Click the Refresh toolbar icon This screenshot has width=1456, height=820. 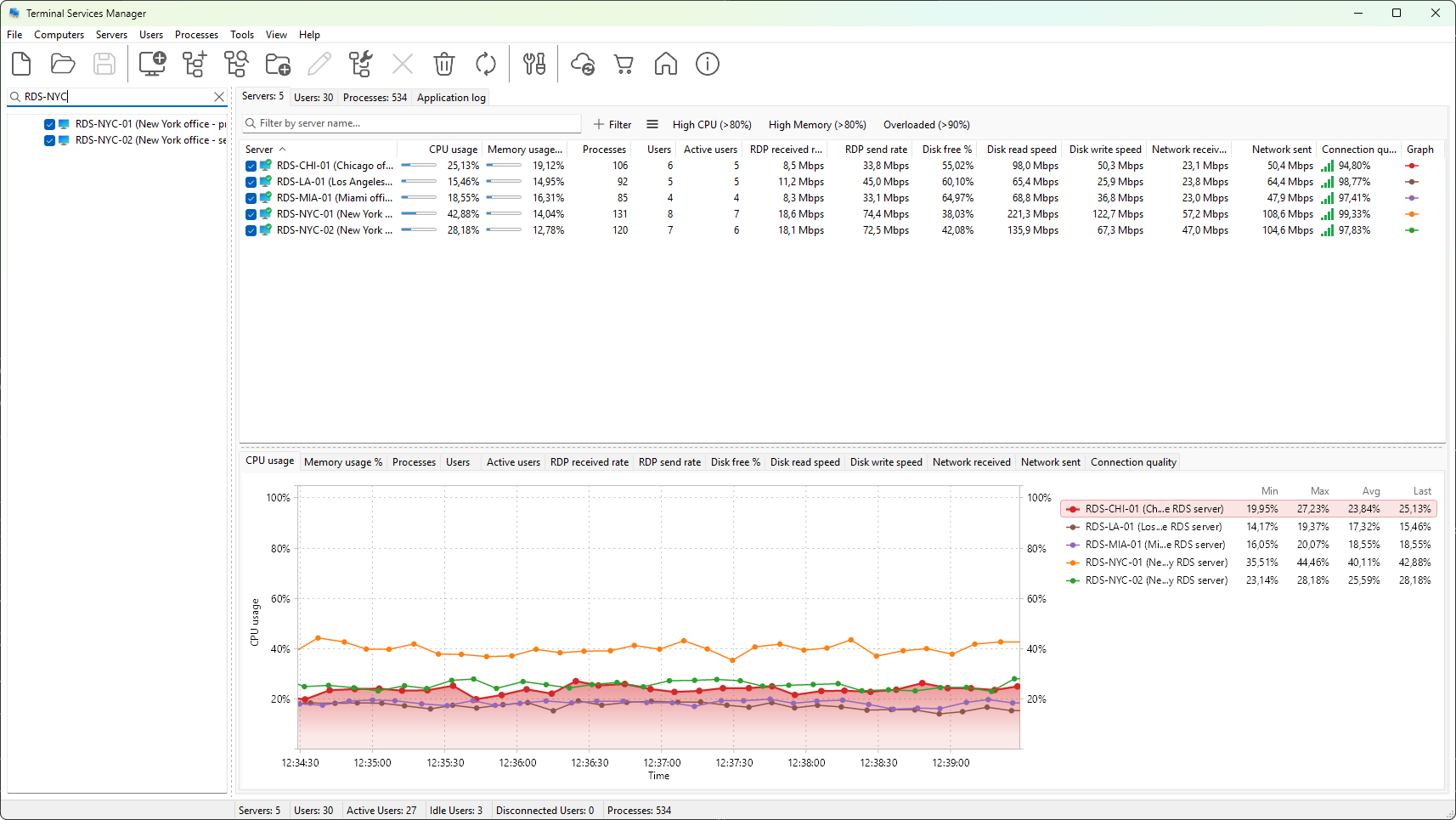(x=486, y=64)
